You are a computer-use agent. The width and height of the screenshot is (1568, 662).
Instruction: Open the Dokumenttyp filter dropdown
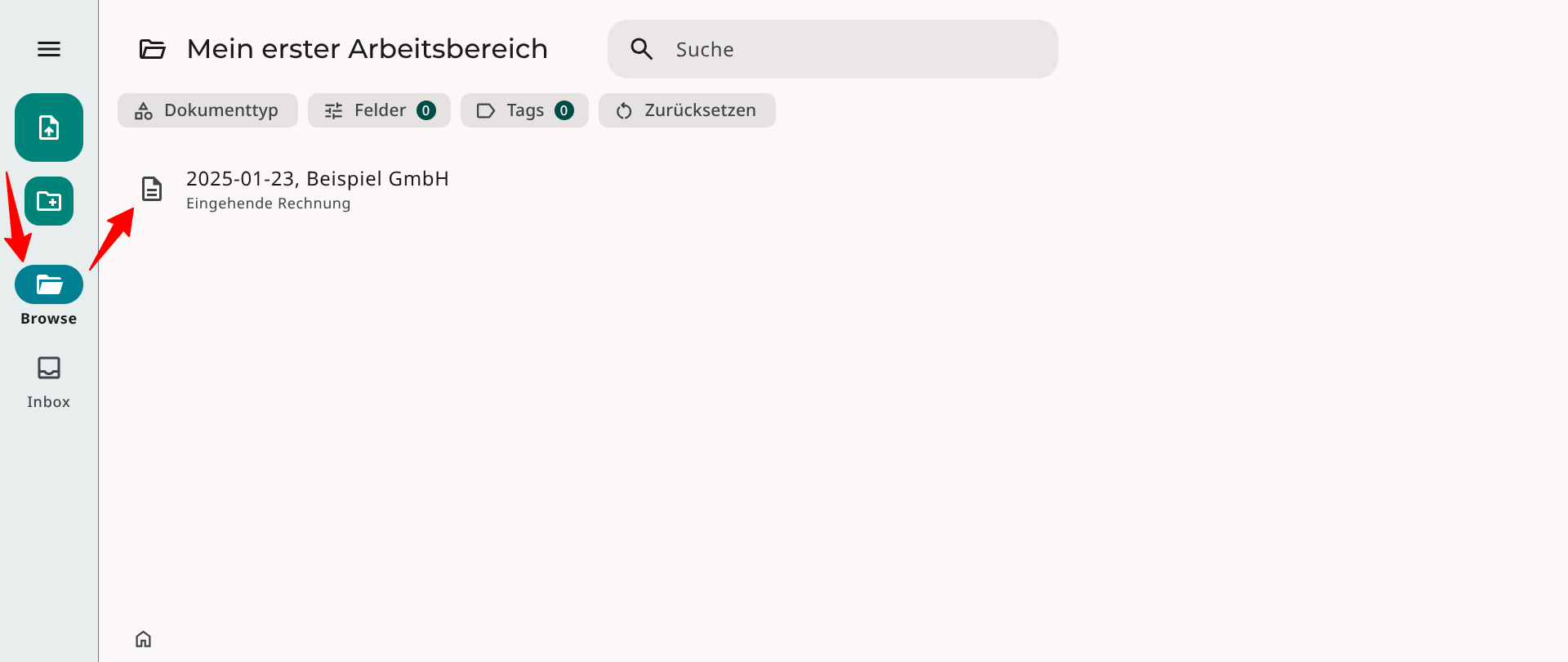pos(207,110)
